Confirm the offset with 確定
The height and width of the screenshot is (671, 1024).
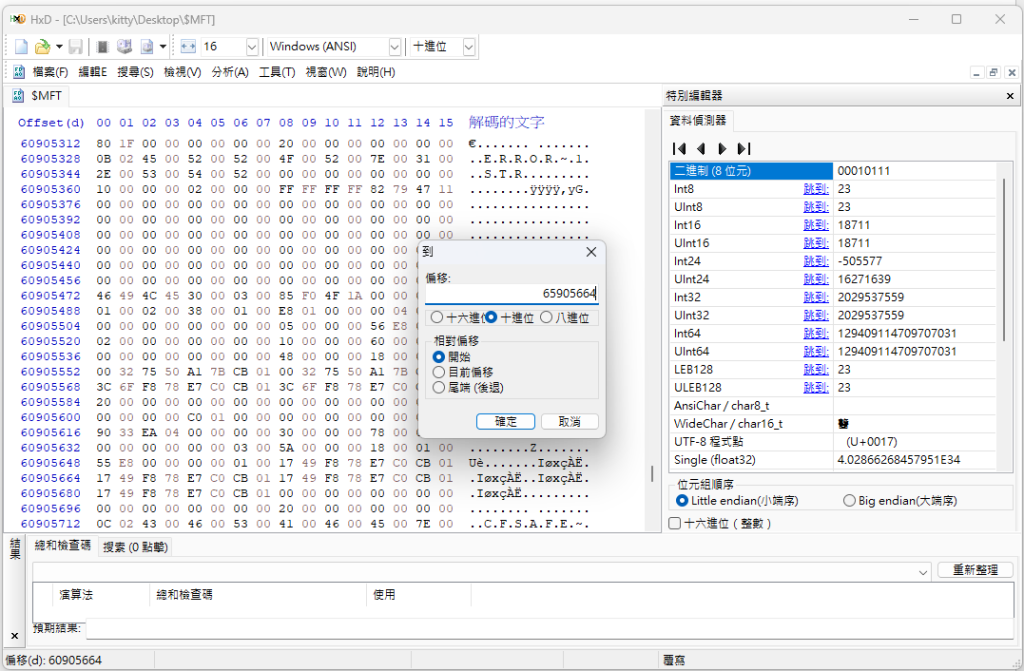coord(505,421)
